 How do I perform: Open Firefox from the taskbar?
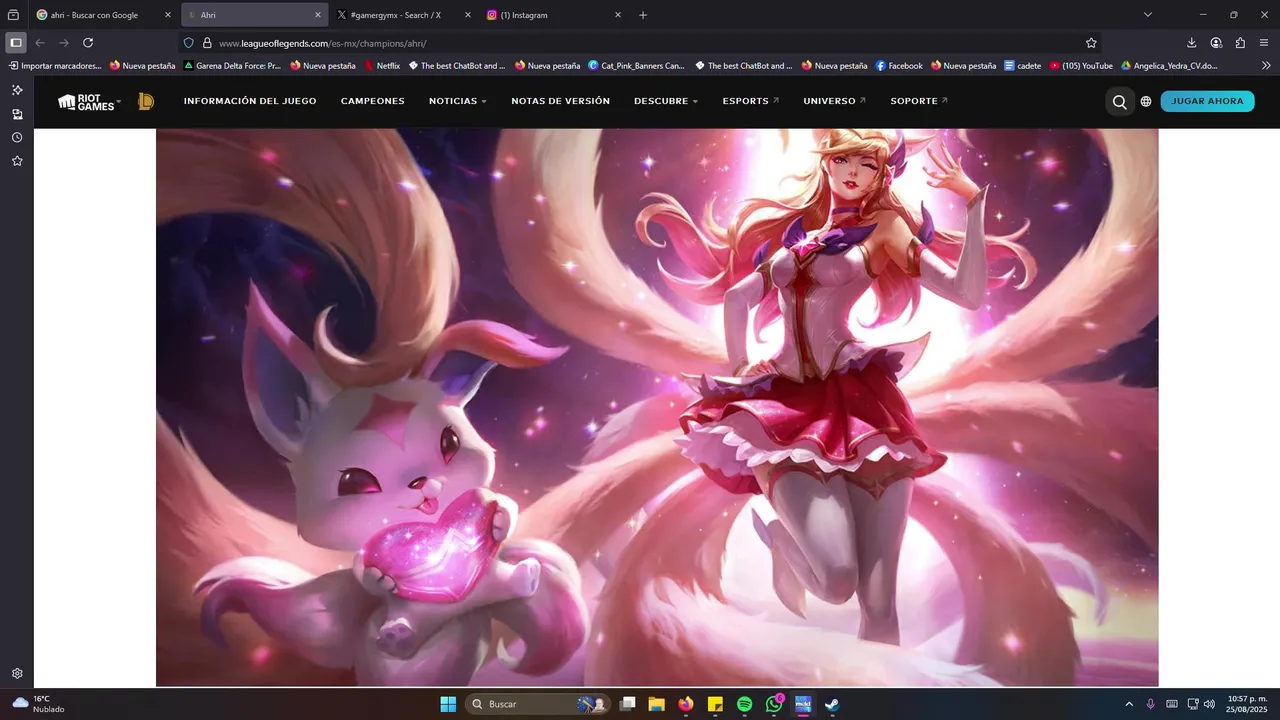click(x=685, y=704)
